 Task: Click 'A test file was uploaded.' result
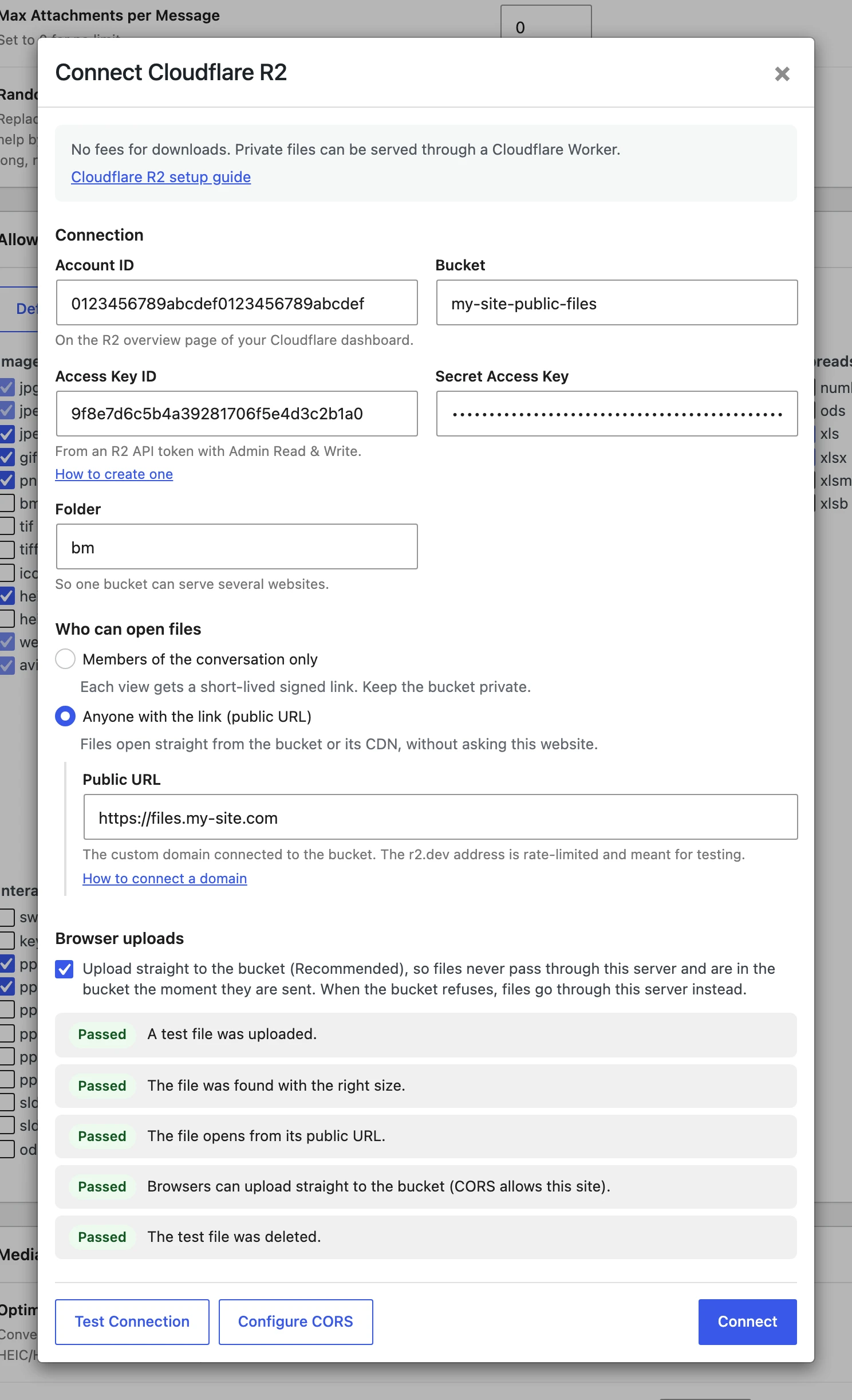426,1035
